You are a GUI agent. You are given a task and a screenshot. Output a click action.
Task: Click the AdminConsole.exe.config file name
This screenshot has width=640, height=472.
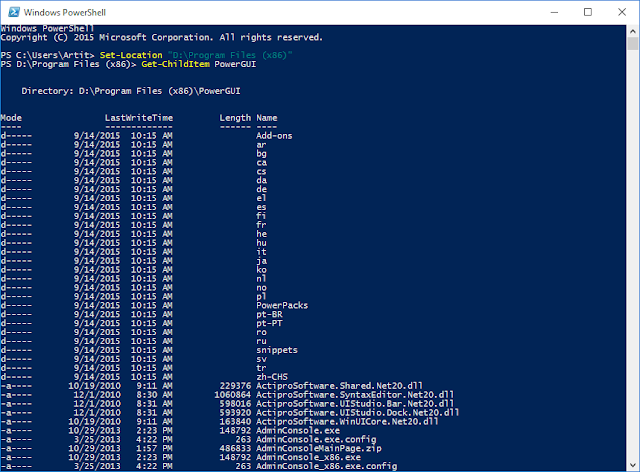[x=316, y=440]
